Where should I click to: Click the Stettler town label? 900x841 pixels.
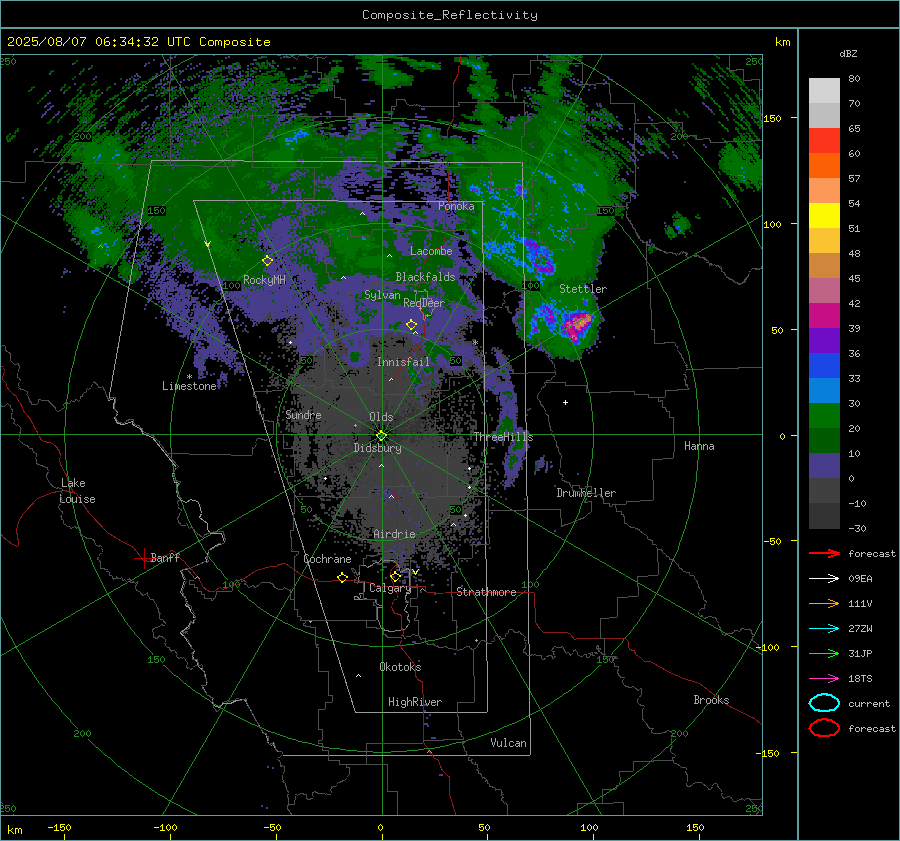583,289
